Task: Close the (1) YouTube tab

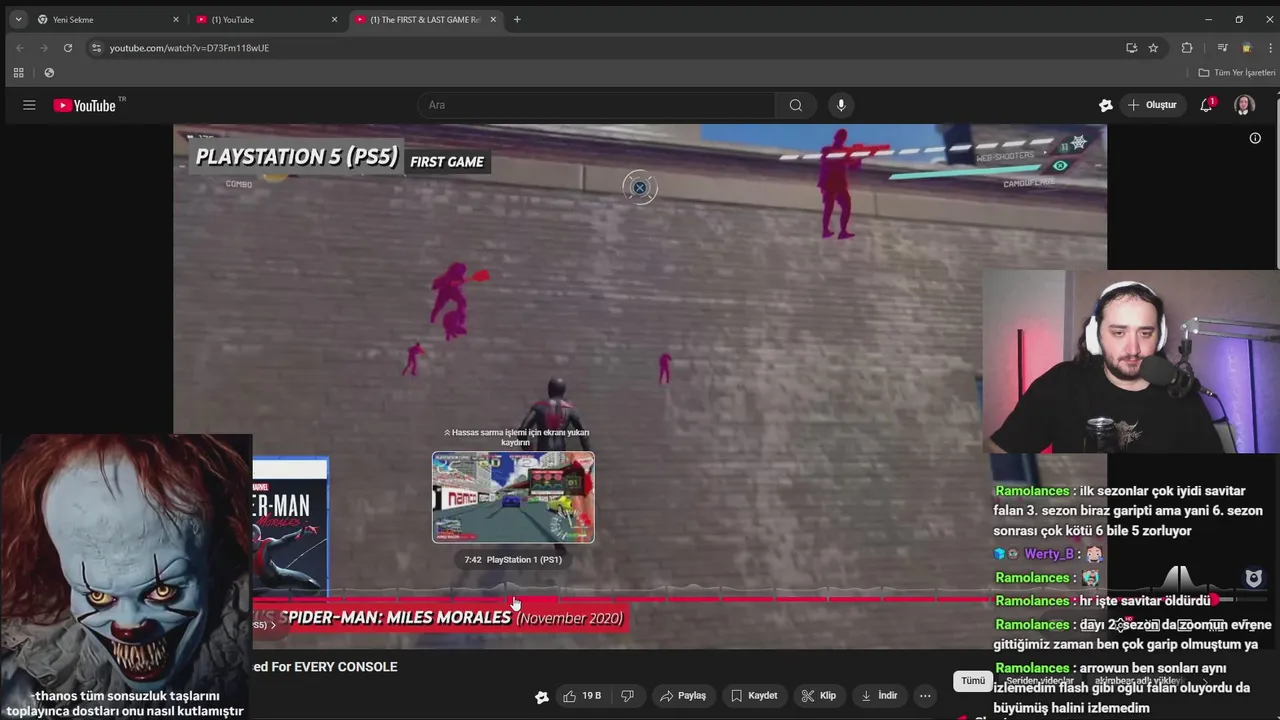Action: pos(334,19)
